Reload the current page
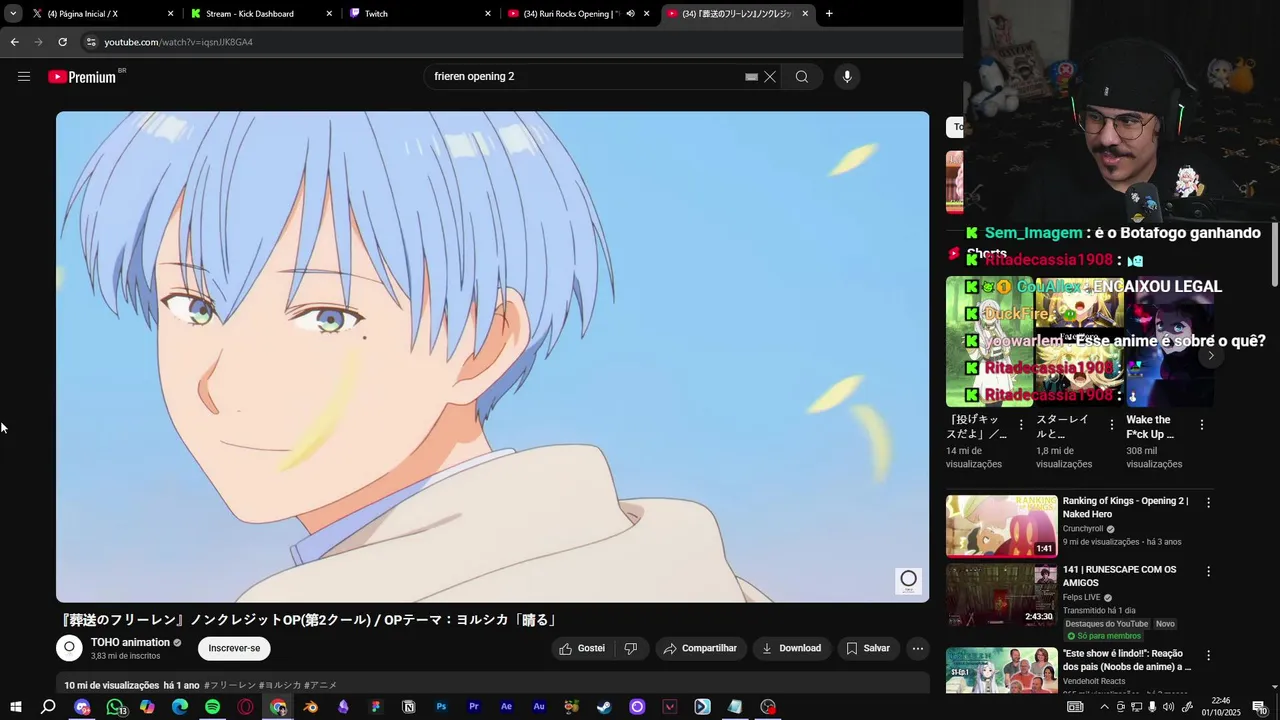 click(62, 42)
